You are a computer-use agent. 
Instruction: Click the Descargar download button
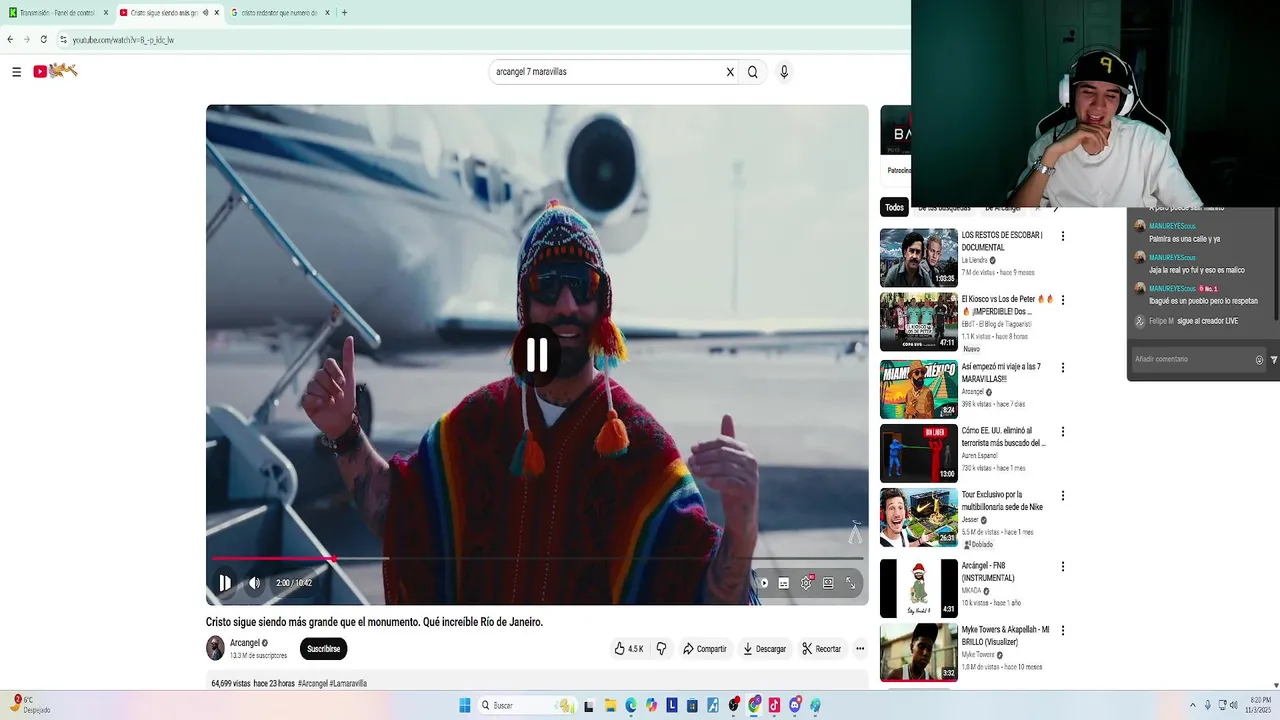765,649
